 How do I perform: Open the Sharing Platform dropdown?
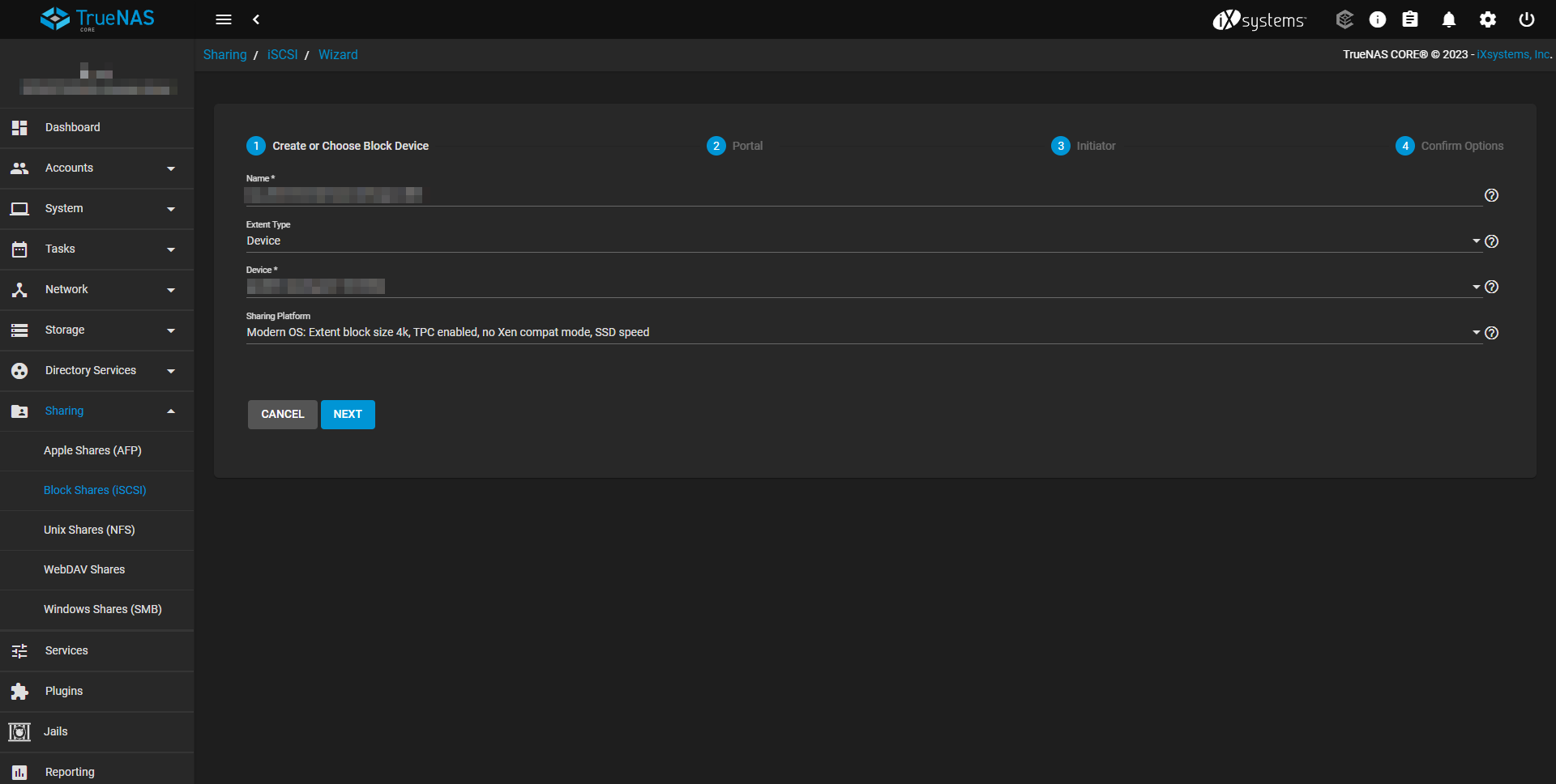click(x=859, y=333)
